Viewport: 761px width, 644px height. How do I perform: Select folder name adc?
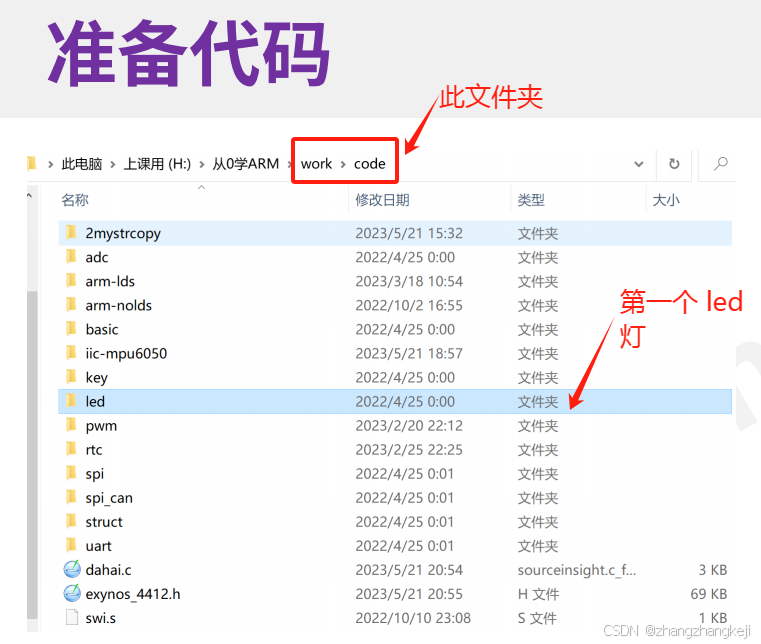click(97, 257)
